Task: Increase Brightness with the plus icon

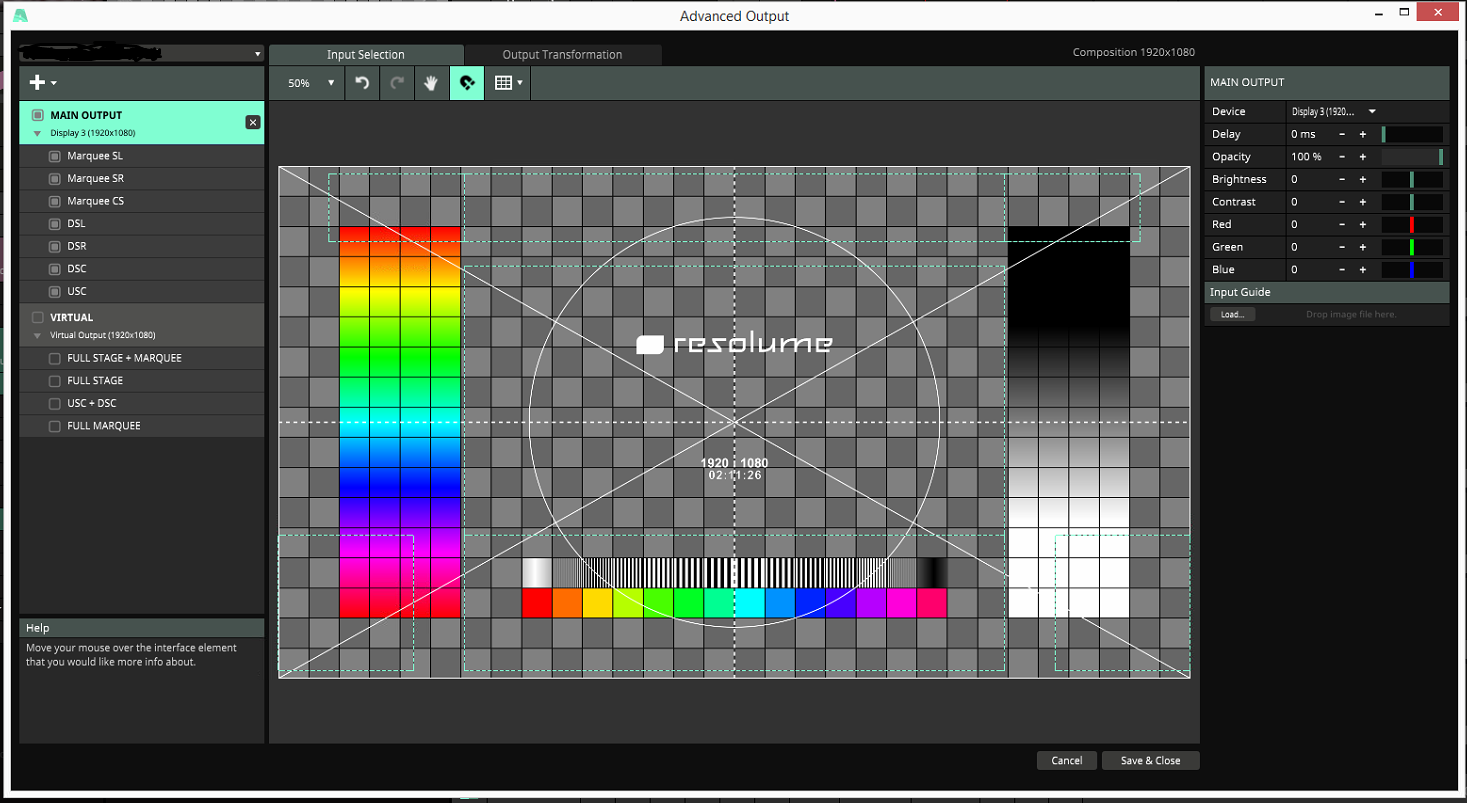Action: click(x=1362, y=180)
